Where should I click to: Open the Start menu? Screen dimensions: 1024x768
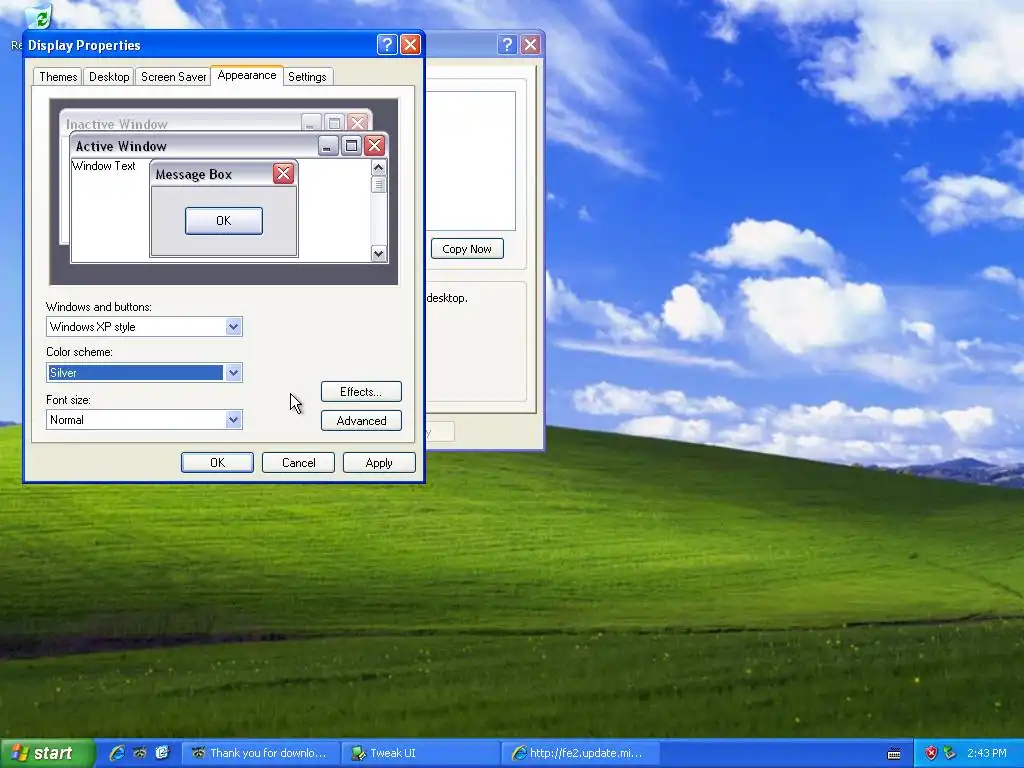point(47,753)
